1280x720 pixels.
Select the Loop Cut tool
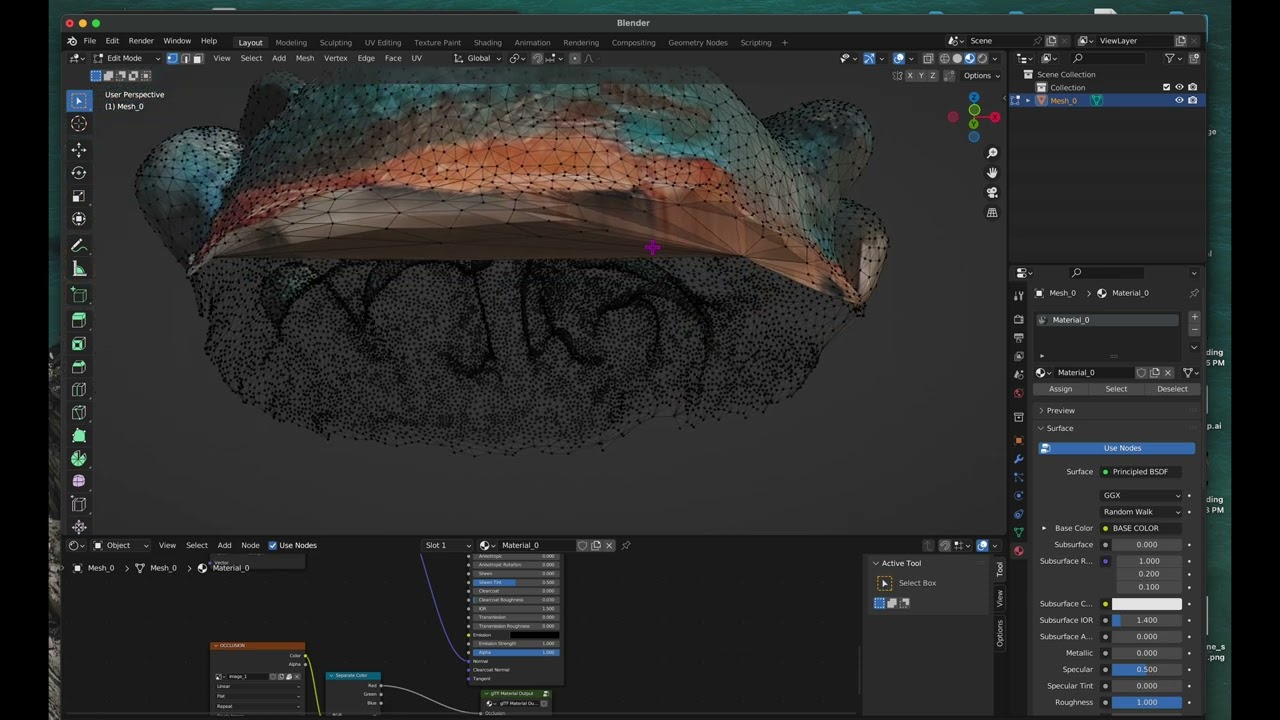click(x=79, y=390)
